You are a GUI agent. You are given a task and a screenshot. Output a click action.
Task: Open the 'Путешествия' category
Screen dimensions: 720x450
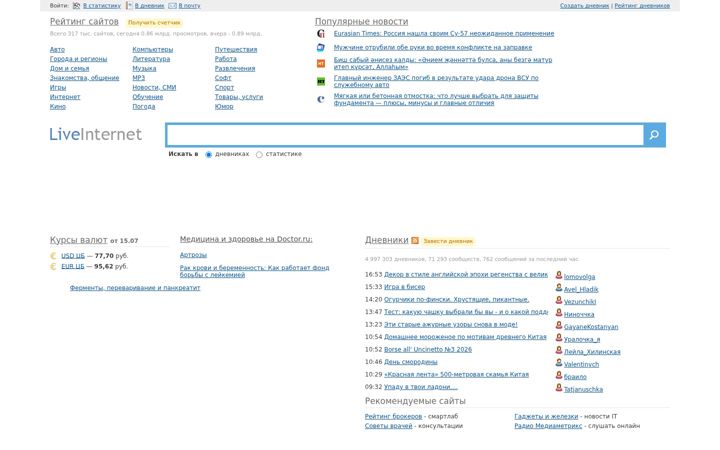click(236, 50)
